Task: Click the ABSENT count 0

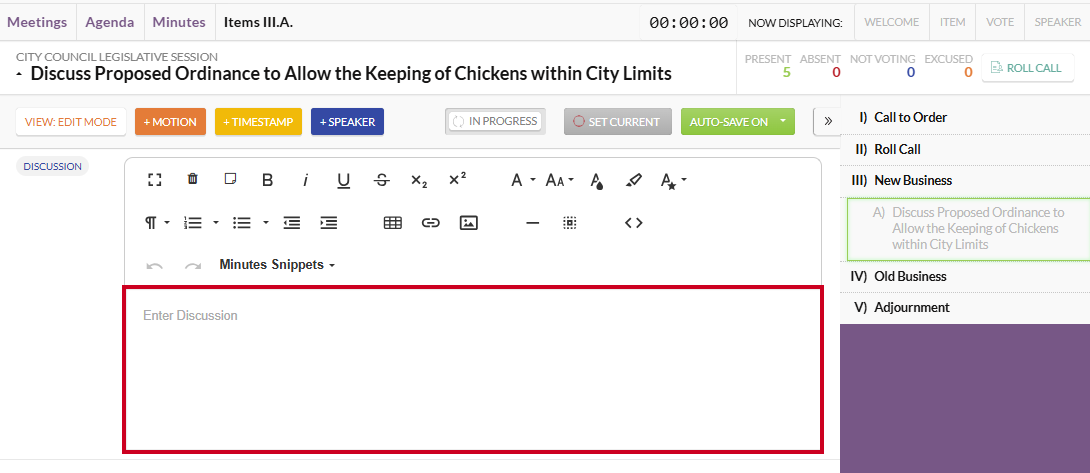Action: [x=836, y=72]
